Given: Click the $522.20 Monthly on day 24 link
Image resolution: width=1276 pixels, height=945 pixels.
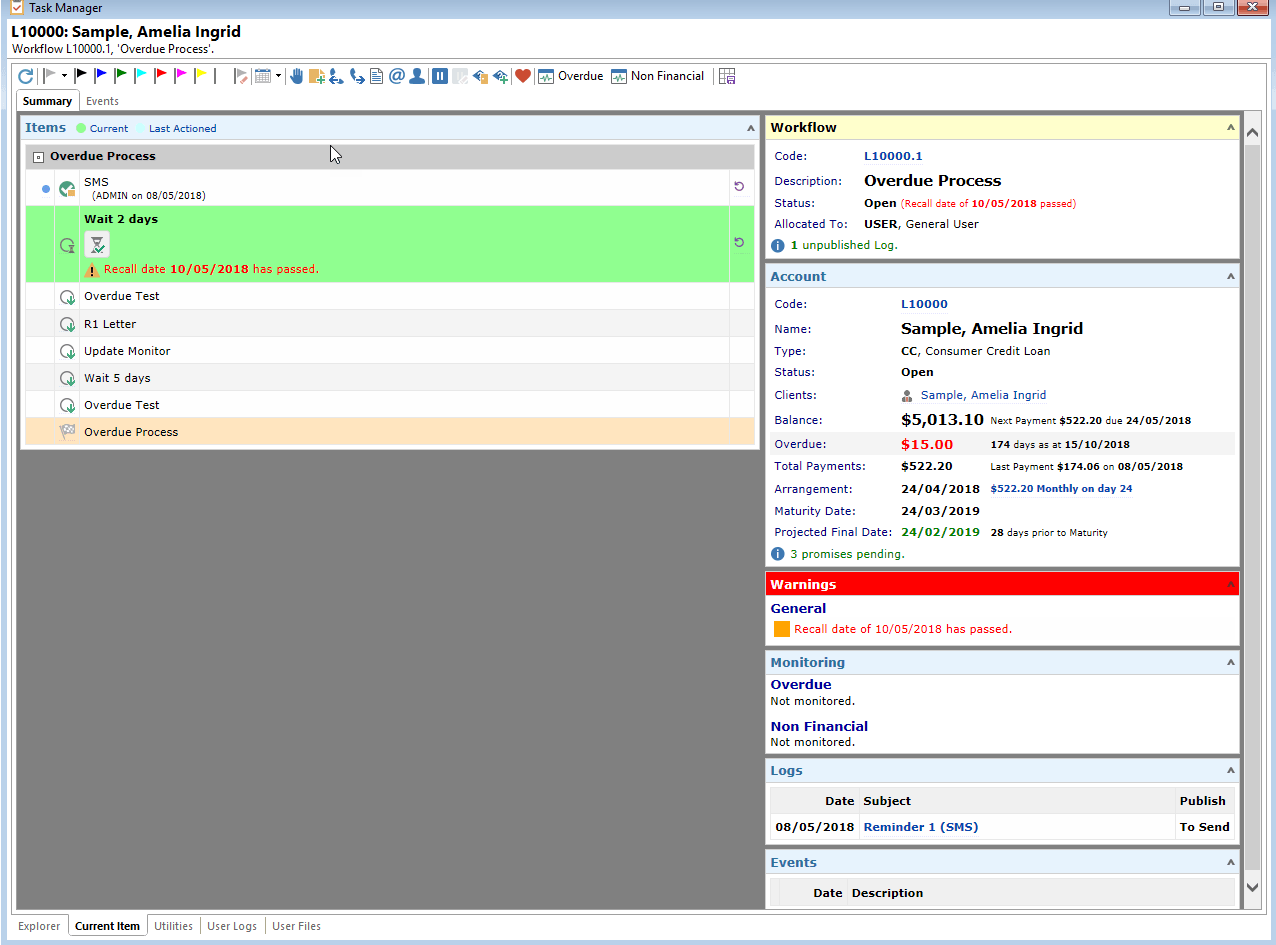Looking at the screenshot, I should (1061, 489).
